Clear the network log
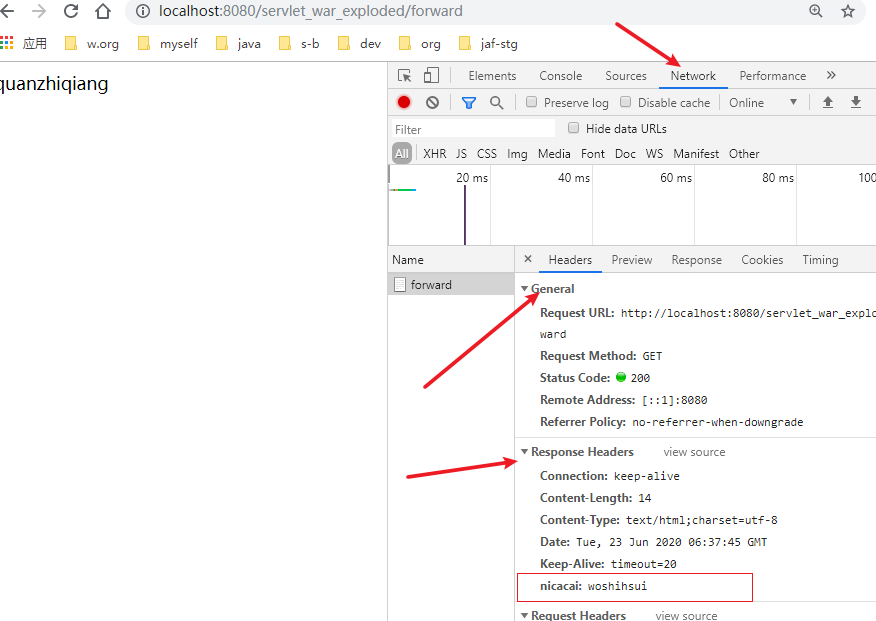This screenshot has height=621, width=876. pyautogui.click(x=432, y=102)
